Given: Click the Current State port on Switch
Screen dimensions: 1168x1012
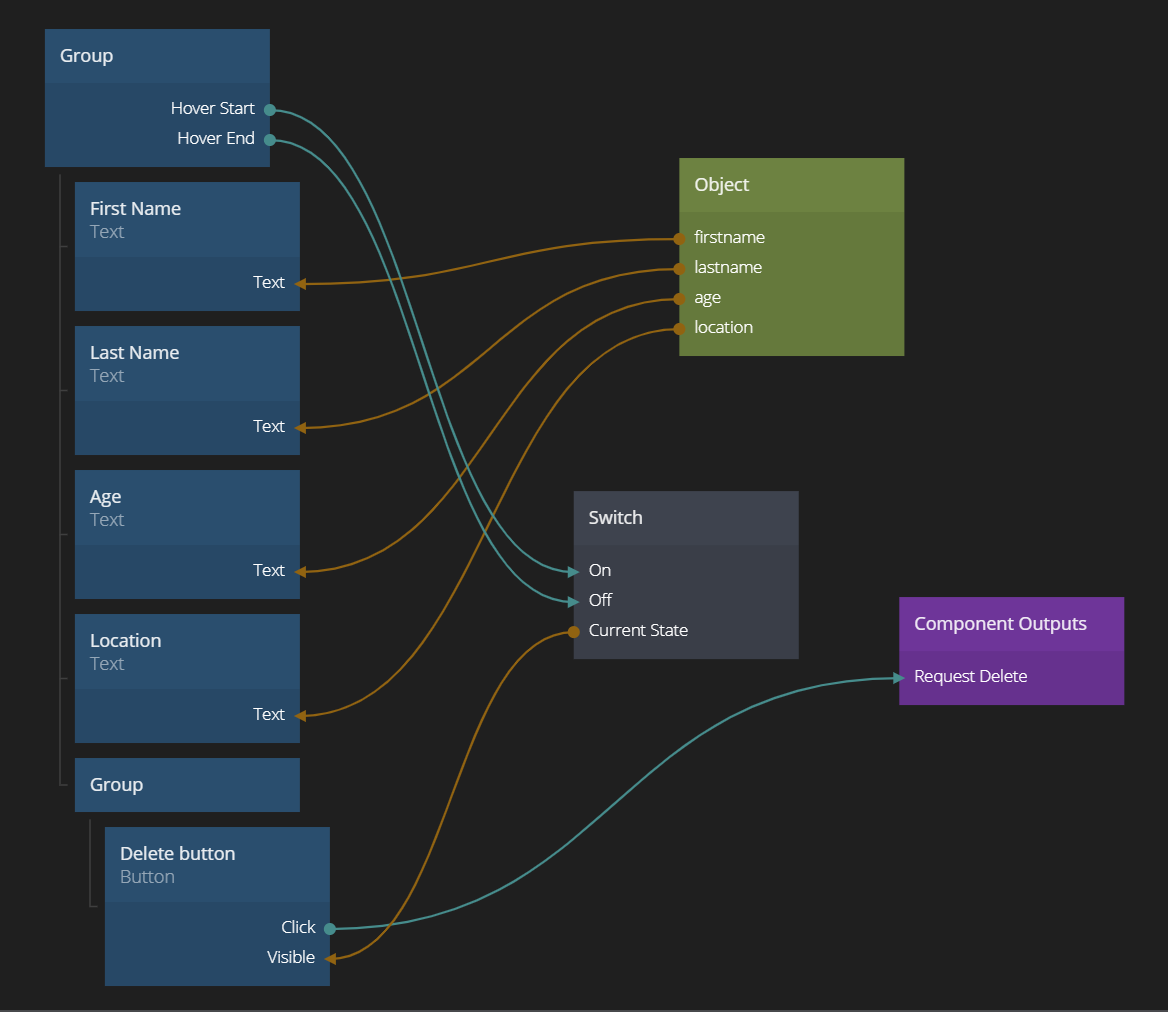Looking at the screenshot, I should pos(574,631).
